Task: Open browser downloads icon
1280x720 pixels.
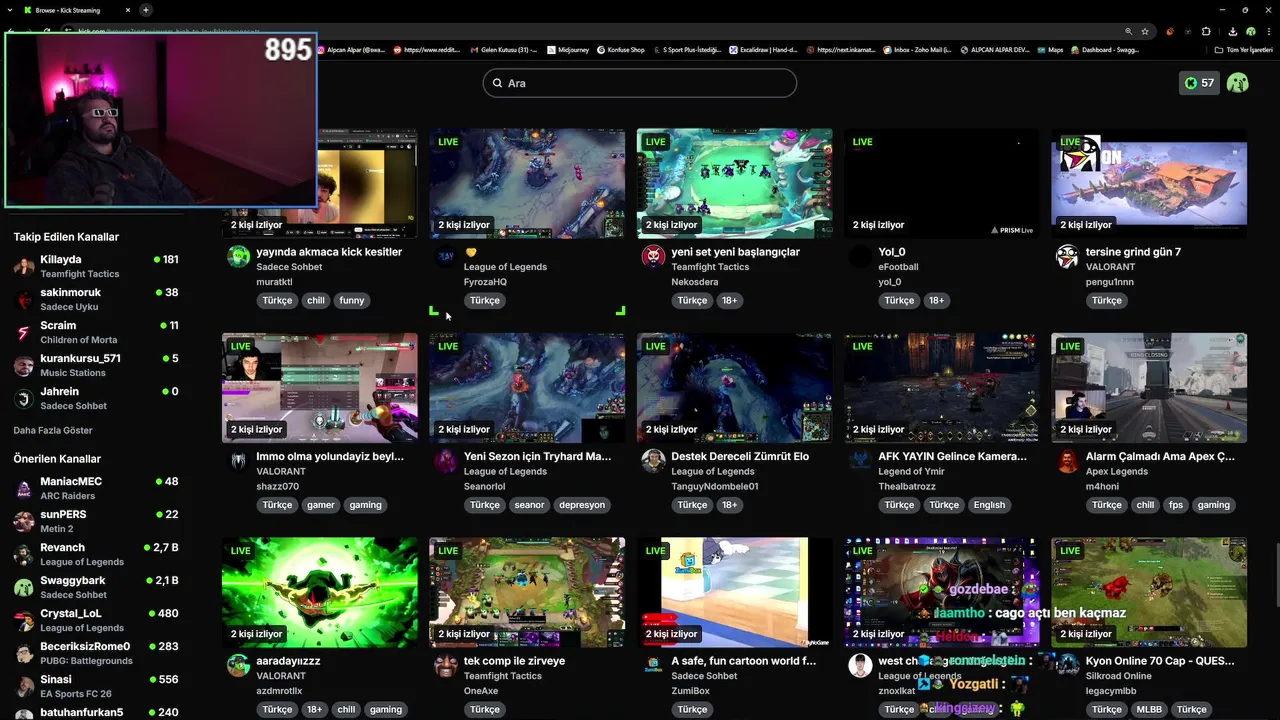Action: 1232,31
